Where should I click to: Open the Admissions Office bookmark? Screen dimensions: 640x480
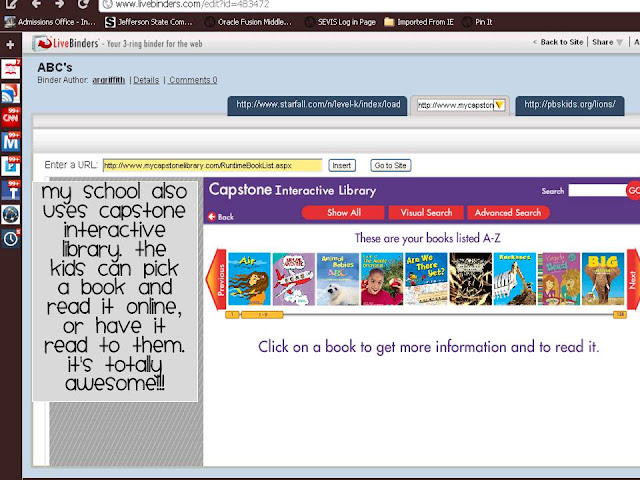click(x=50, y=22)
